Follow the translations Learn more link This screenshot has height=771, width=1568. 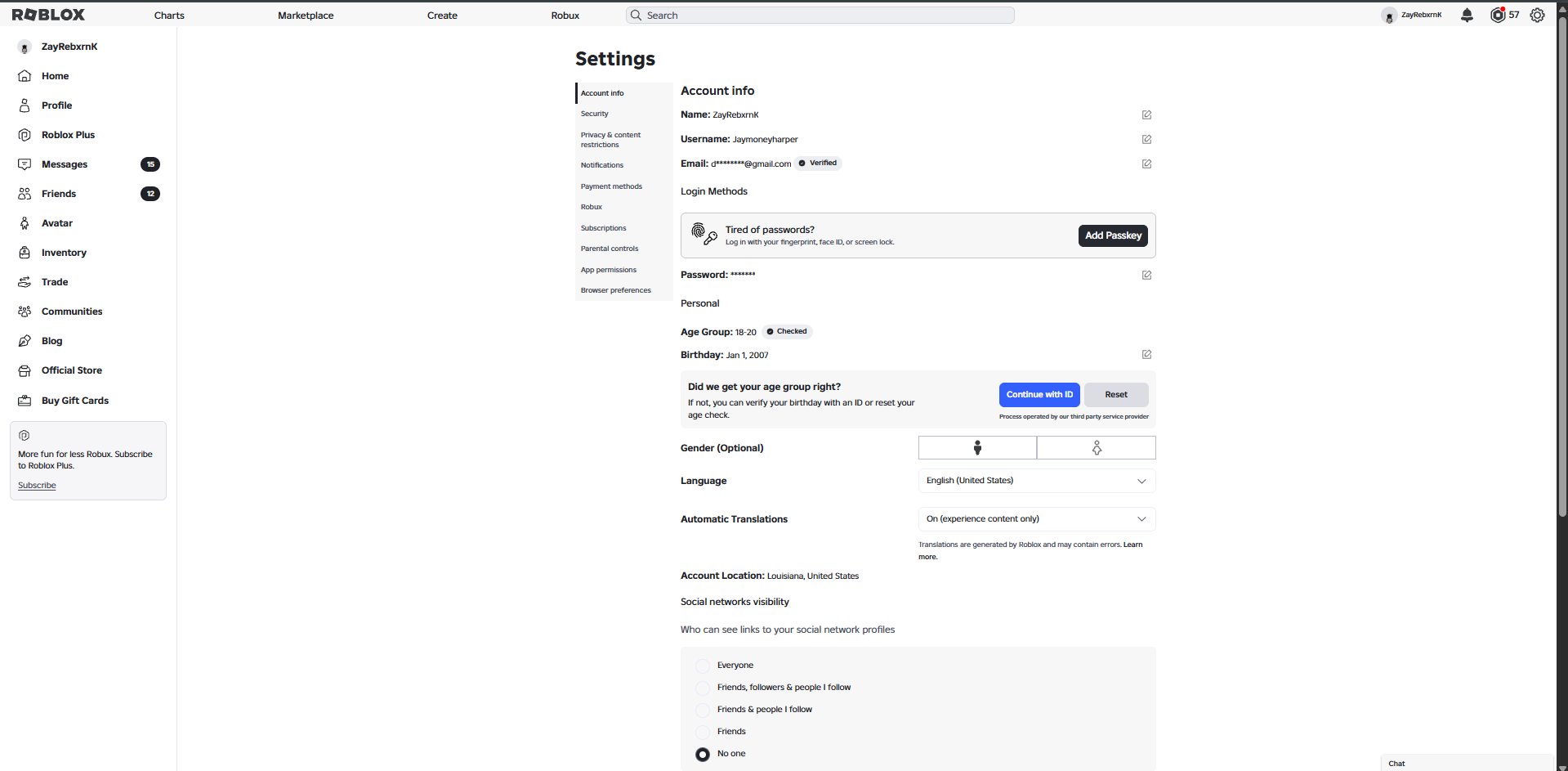(1132, 545)
